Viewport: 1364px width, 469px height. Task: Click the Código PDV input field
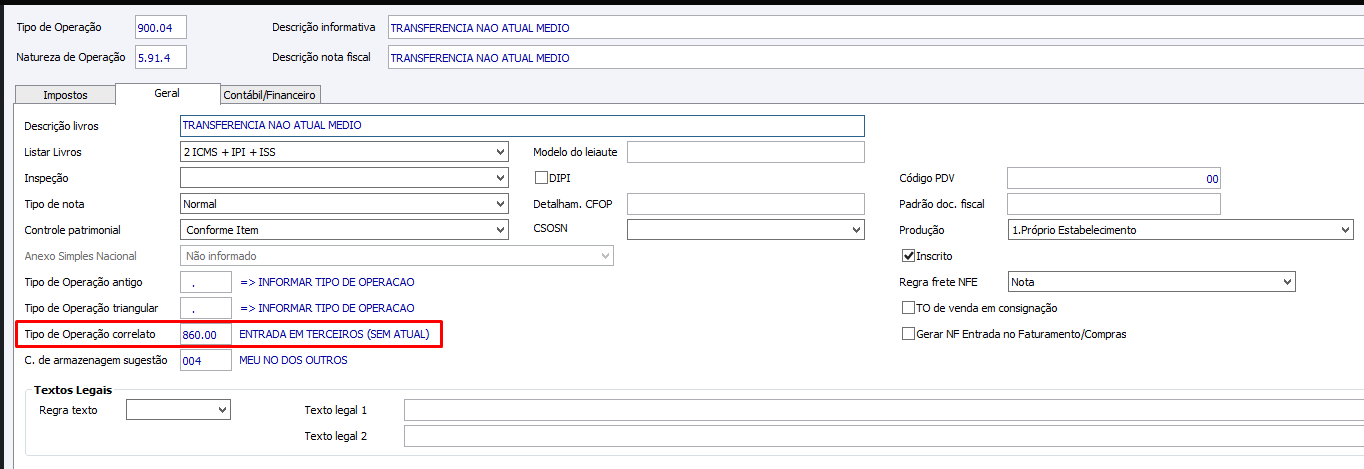click(1113, 178)
